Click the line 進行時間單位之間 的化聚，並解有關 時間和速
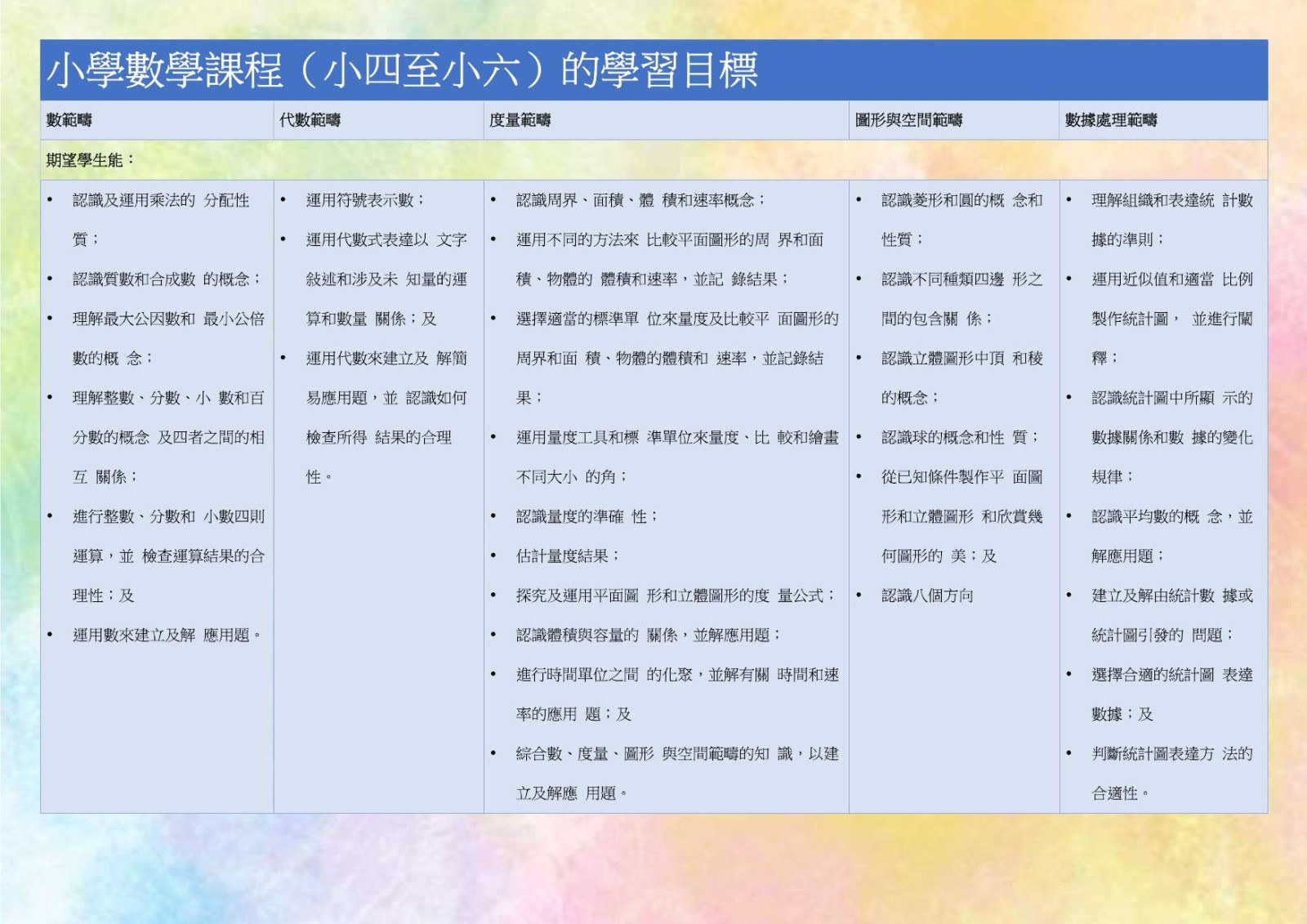The image size is (1307, 924). [677, 675]
